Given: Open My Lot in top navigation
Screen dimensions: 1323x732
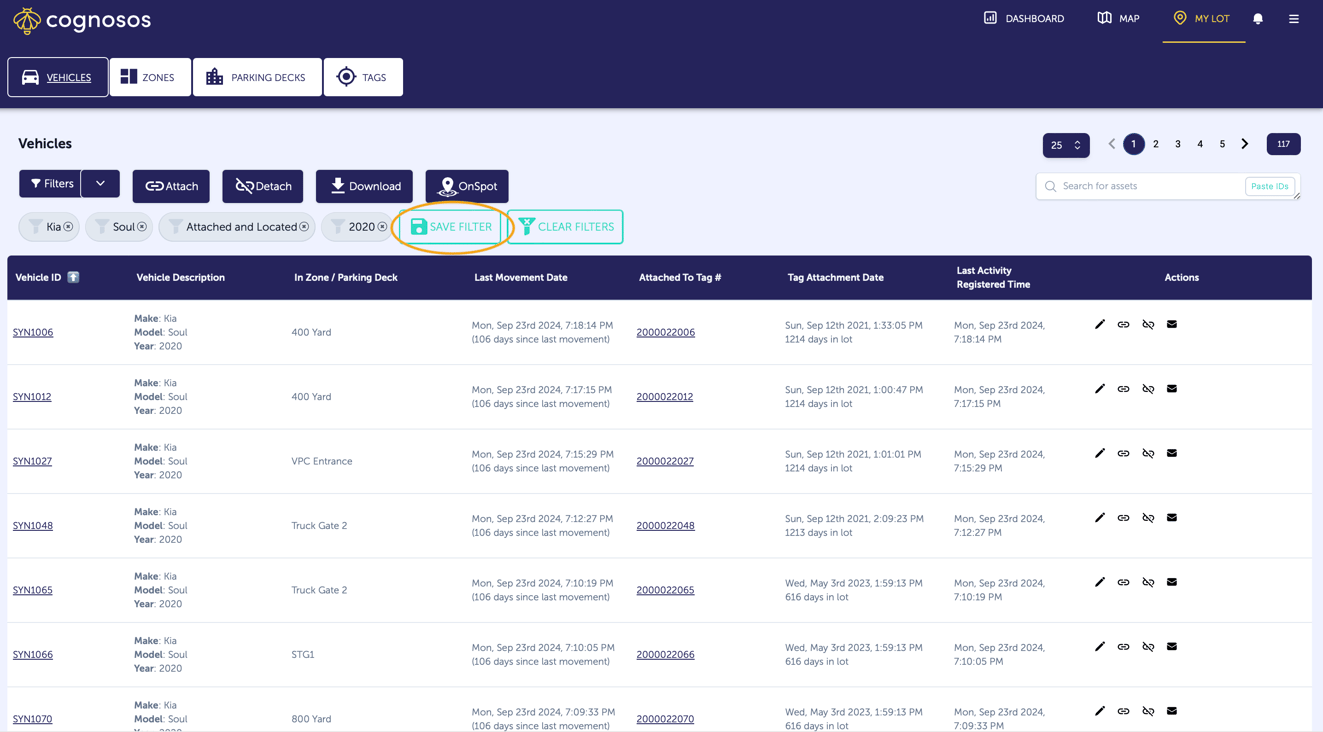Looking at the screenshot, I should coord(1203,19).
